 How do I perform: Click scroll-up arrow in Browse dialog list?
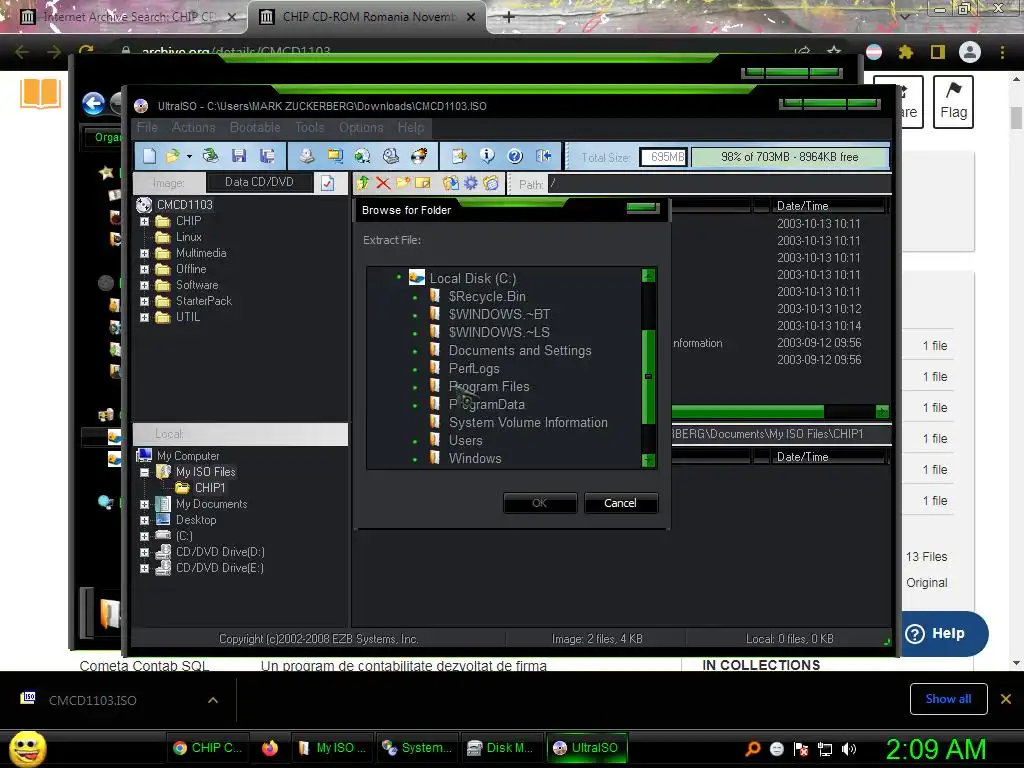tap(648, 276)
